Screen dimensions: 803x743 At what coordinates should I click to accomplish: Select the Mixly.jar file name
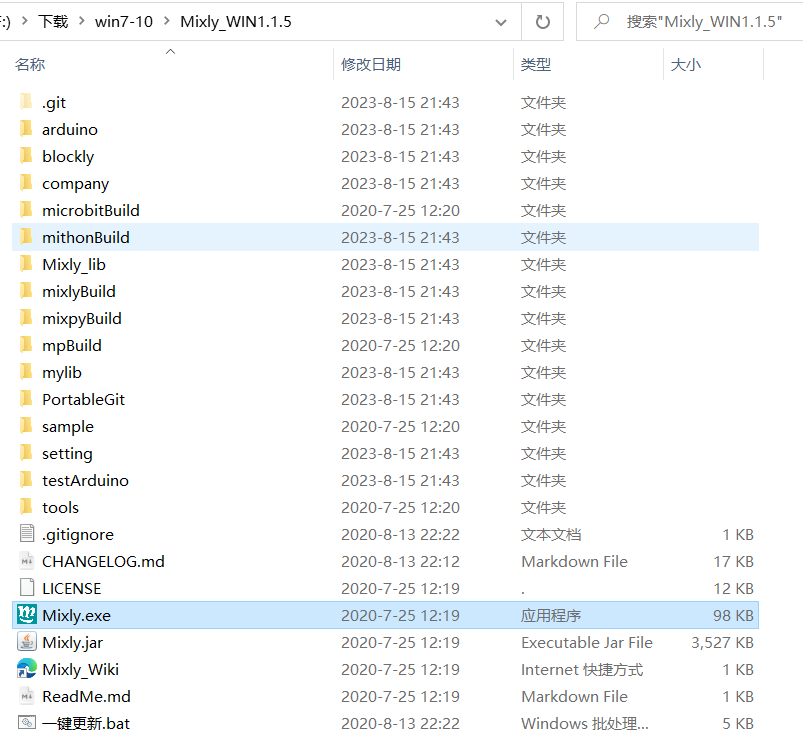72,642
